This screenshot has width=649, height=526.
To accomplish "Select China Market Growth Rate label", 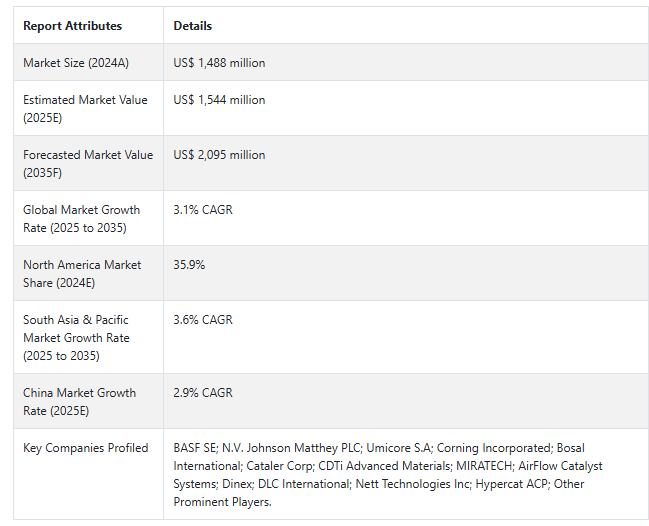I will click(x=79, y=401).
